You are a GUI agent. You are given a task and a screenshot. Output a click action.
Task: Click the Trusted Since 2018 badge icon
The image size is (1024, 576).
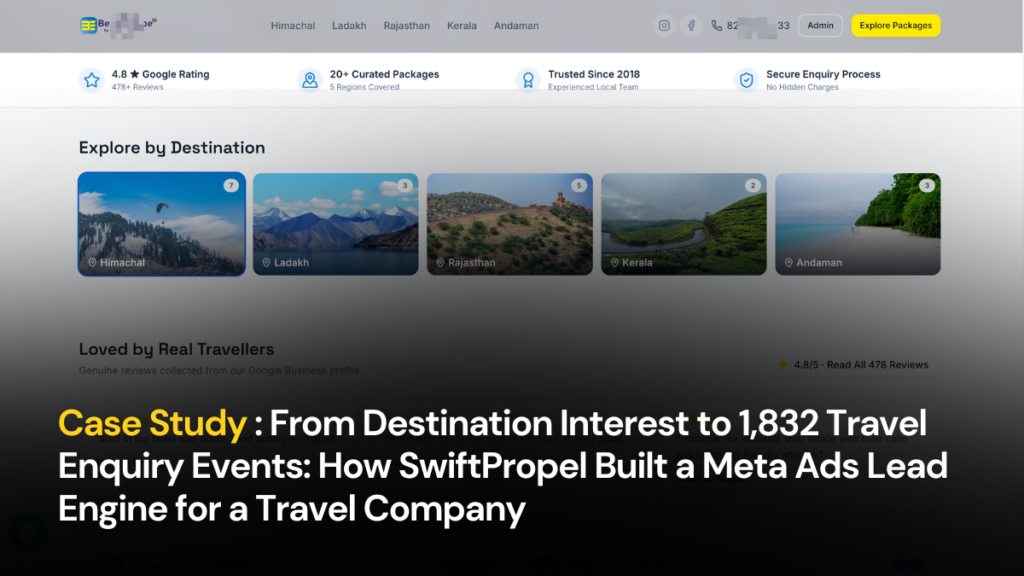pyautogui.click(x=528, y=80)
